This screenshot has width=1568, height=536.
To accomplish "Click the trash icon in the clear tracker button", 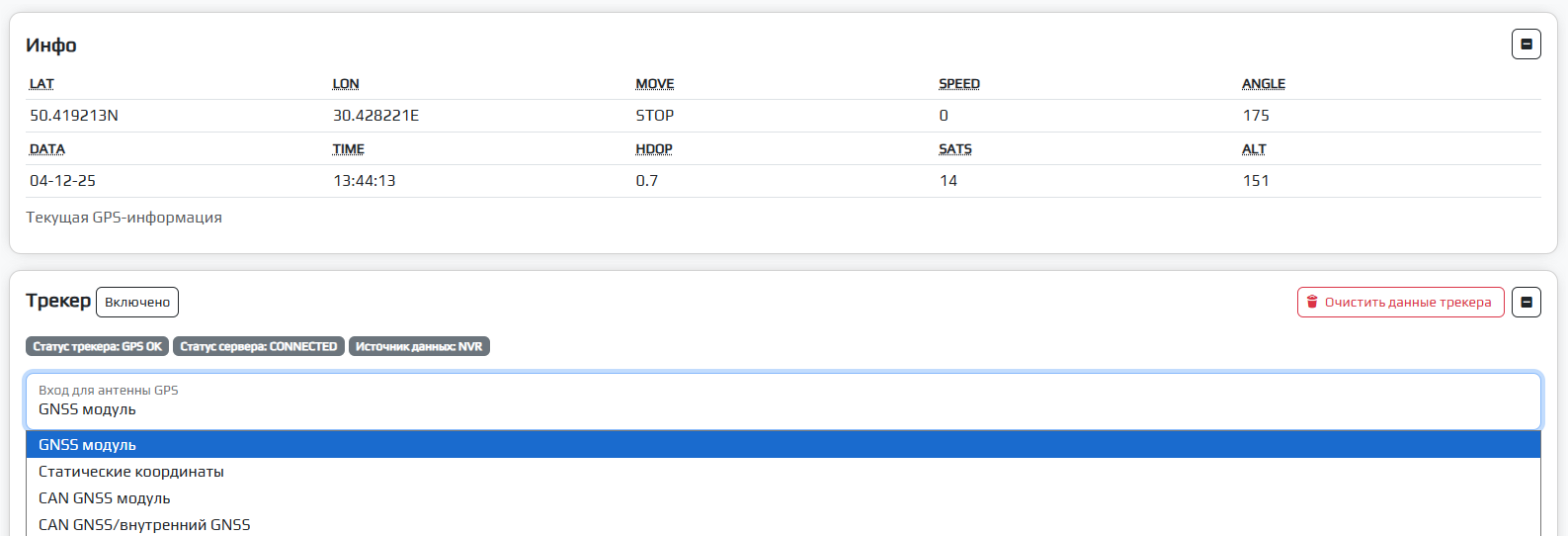I will click(x=1312, y=302).
